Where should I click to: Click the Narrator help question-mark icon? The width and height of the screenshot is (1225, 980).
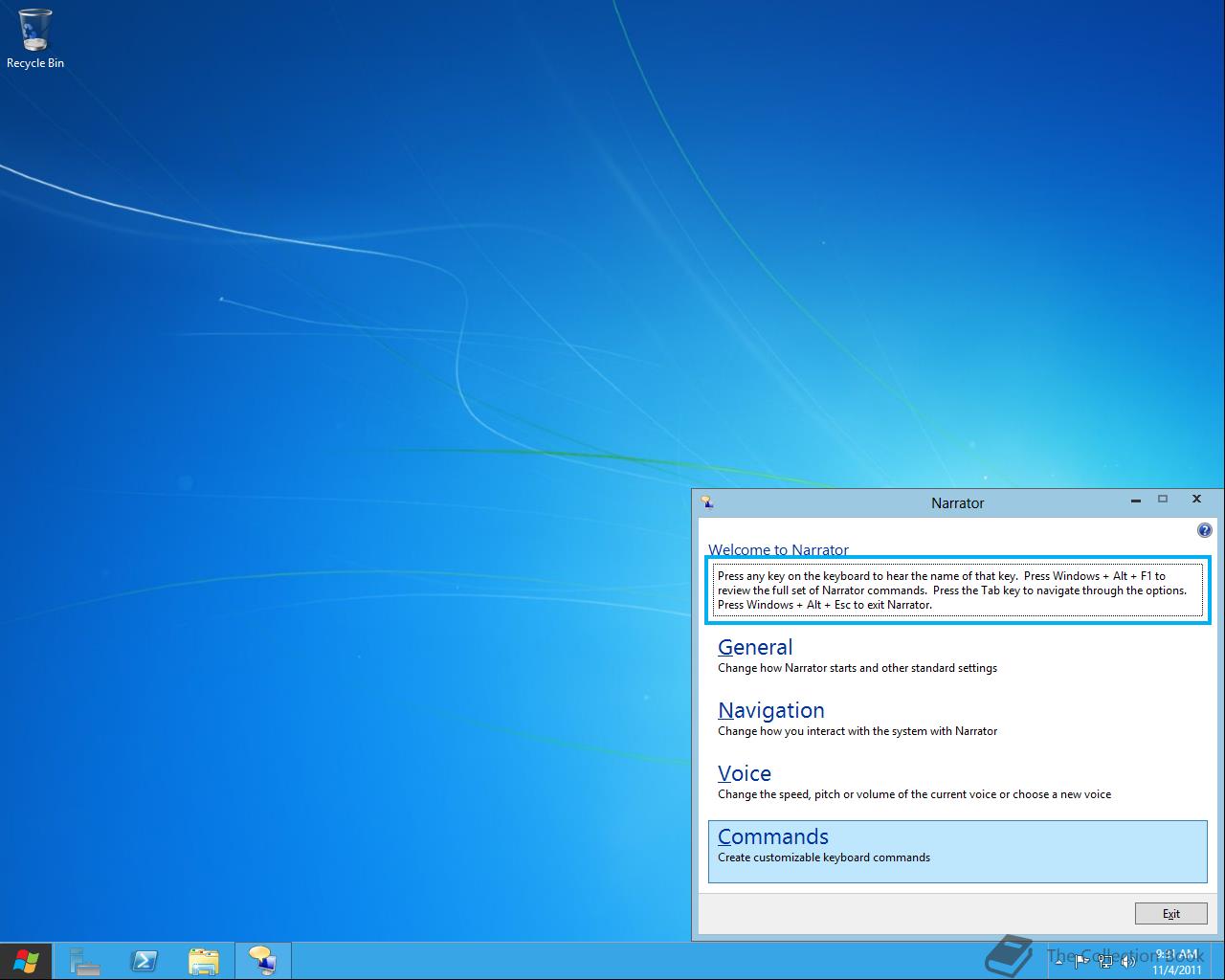click(1204, 530)
